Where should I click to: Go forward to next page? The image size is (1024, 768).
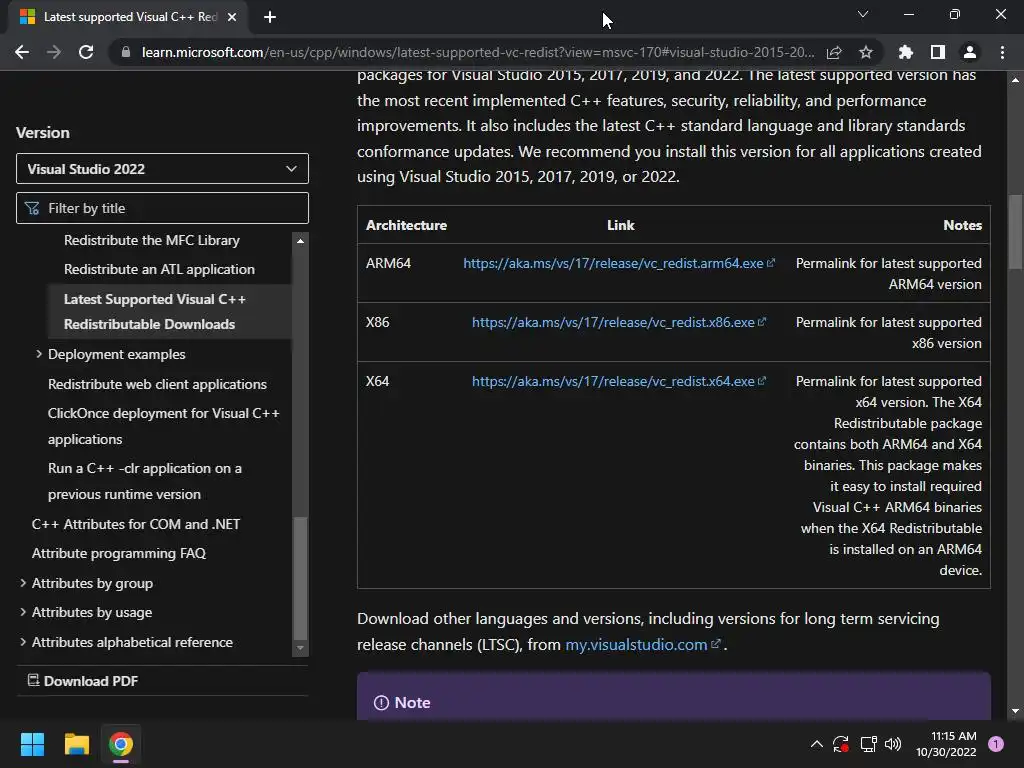pos(54,52)
